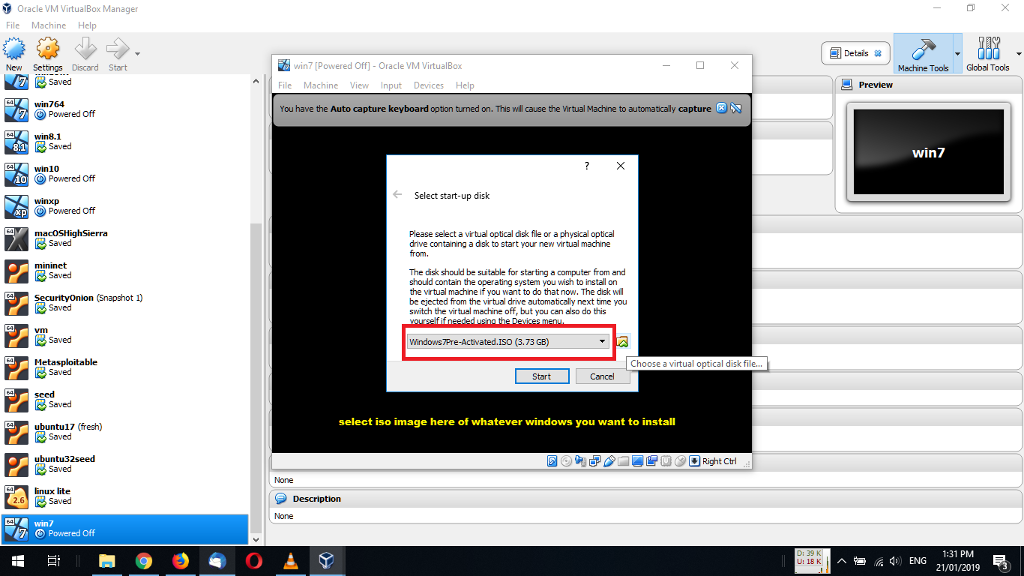The image size is (1024, 576).
Task: Select the Metasploitable virtual machine
Action: tap(124, 367)
